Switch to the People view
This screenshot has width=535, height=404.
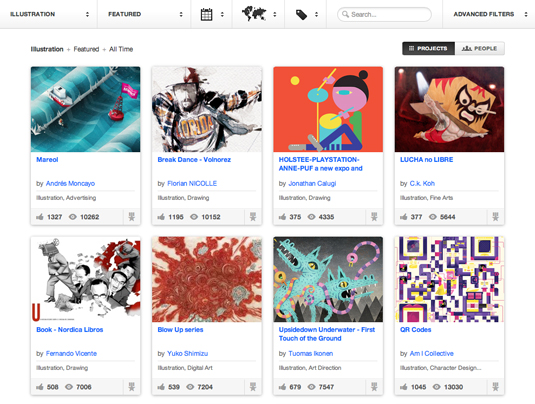(x=480, y=48)
